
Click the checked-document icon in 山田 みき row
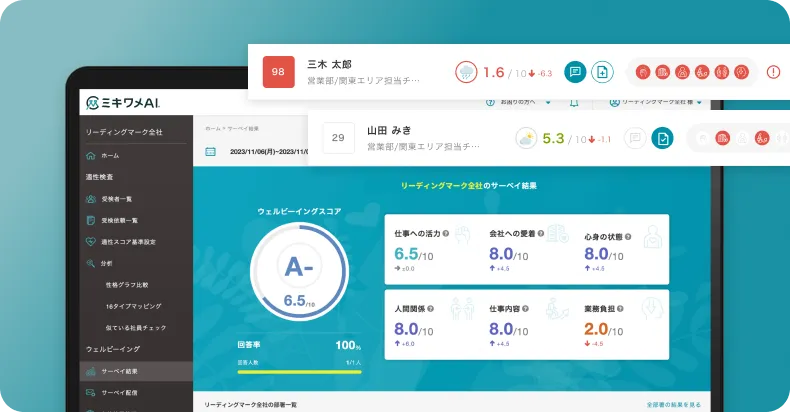662,138
